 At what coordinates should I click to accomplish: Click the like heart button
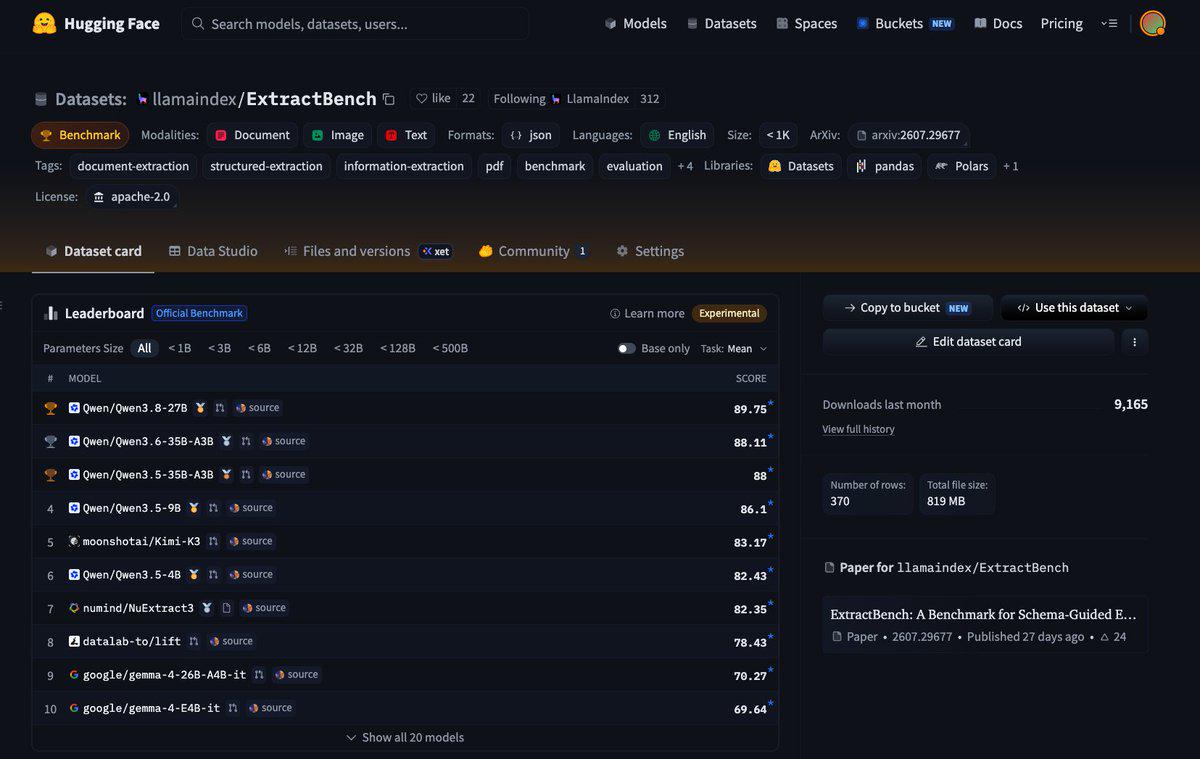click(433, 98)
